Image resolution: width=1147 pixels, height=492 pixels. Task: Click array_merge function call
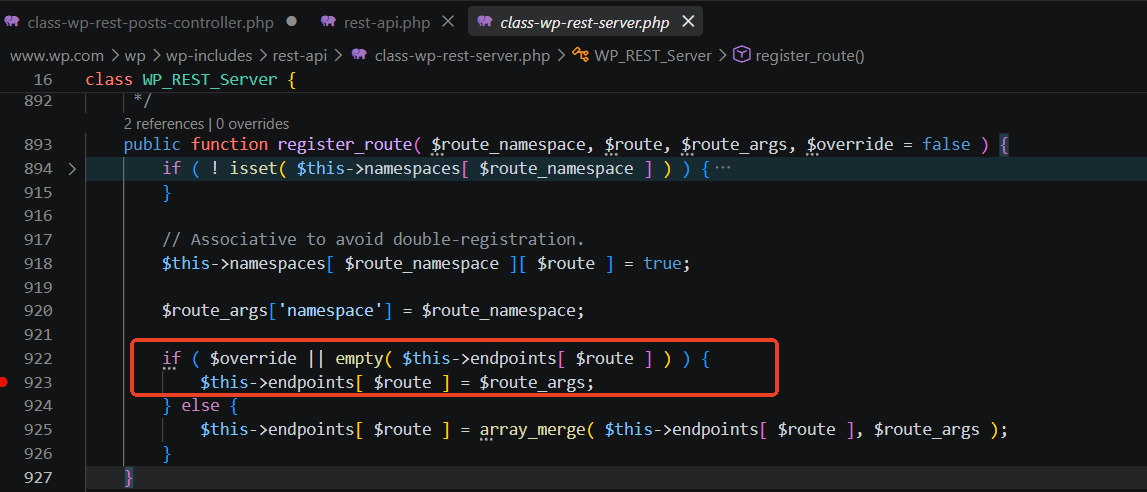click(533, 429)
